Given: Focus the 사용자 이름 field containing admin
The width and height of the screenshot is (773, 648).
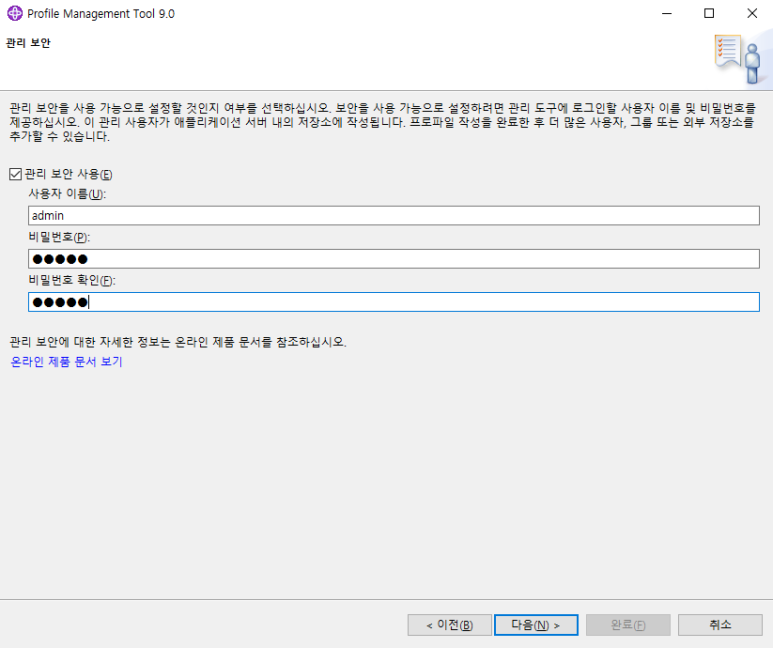Looking at the screenshot, I should [393, 216].
